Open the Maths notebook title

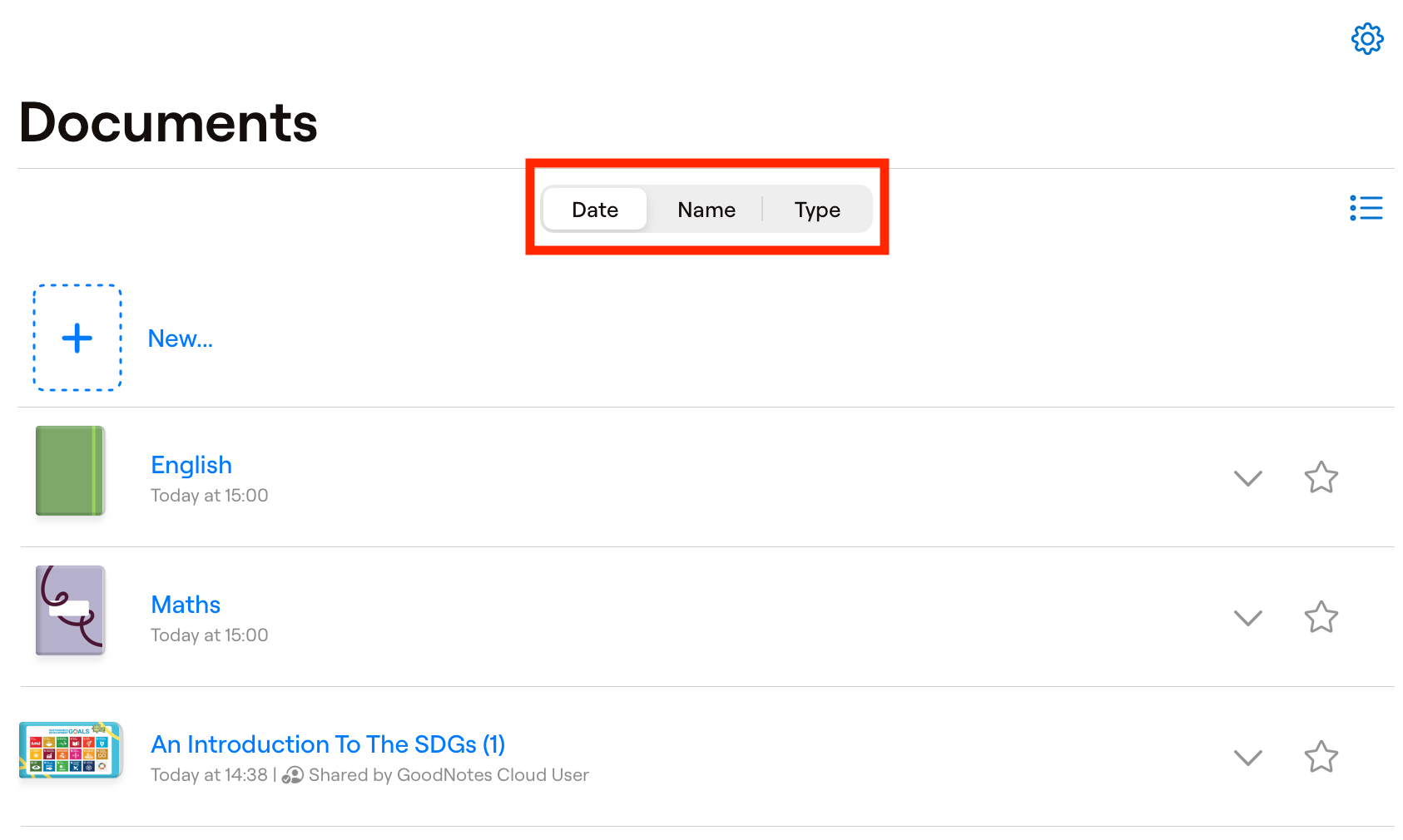[x=186, y=605]
